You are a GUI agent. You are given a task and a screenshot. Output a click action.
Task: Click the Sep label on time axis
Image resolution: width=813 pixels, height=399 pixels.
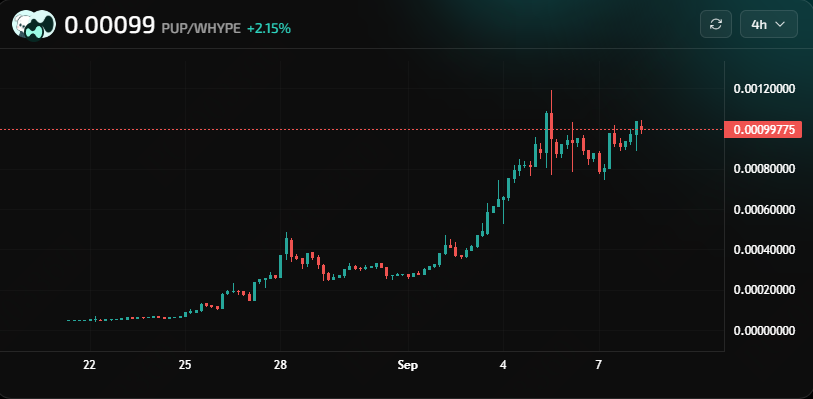[x=408, y=365]
